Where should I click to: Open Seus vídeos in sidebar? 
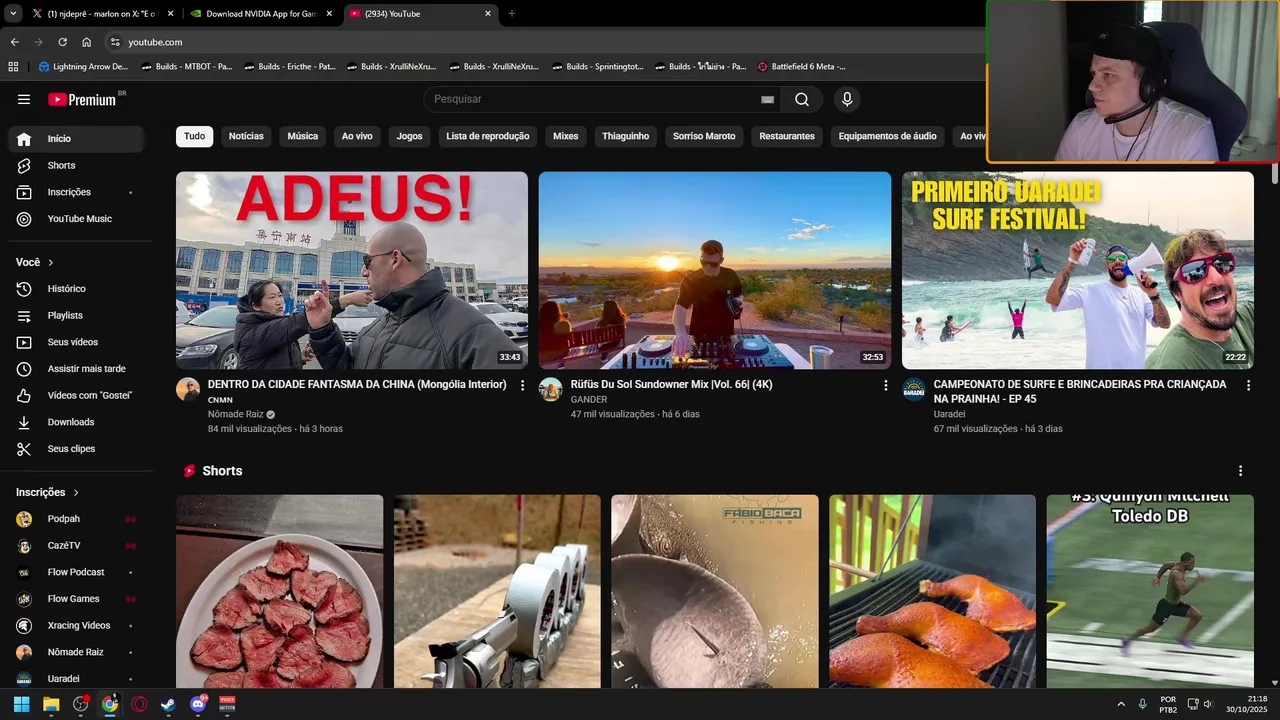click(76, 342)
